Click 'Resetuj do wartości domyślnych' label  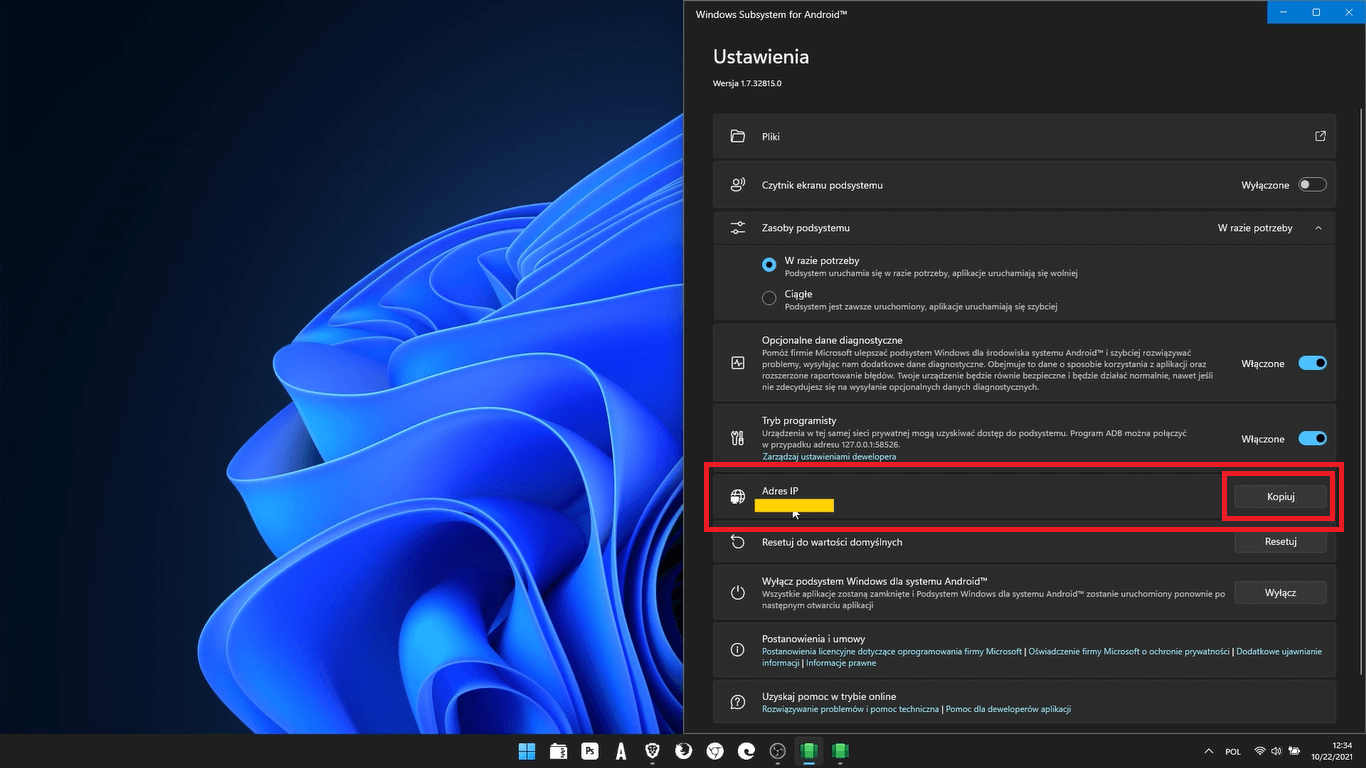coord(832,542)
